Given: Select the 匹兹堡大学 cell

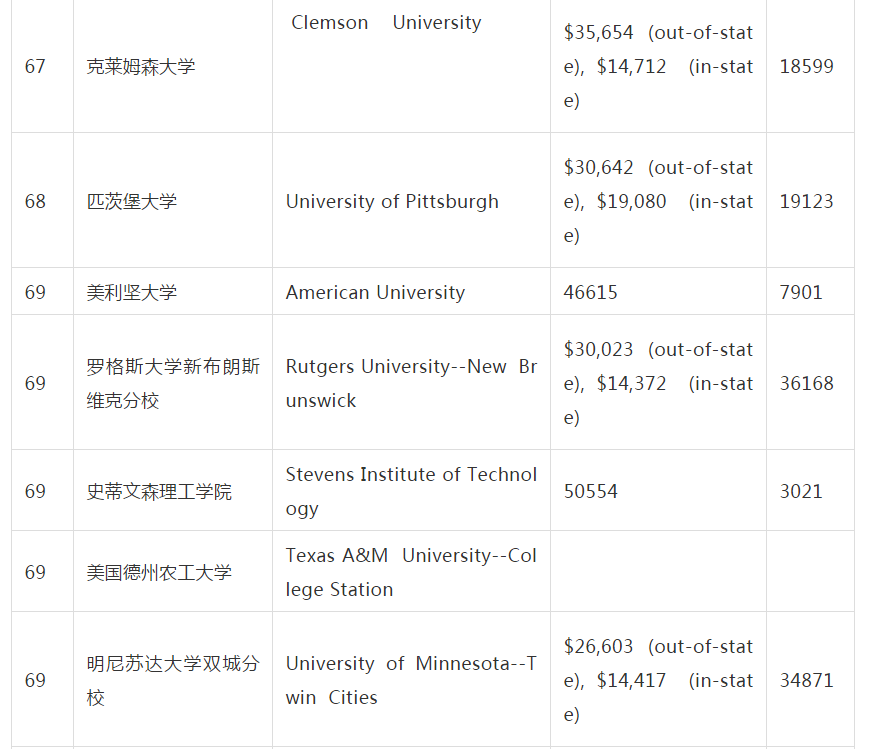Looking at the screenshot, I should click(132, 201).
